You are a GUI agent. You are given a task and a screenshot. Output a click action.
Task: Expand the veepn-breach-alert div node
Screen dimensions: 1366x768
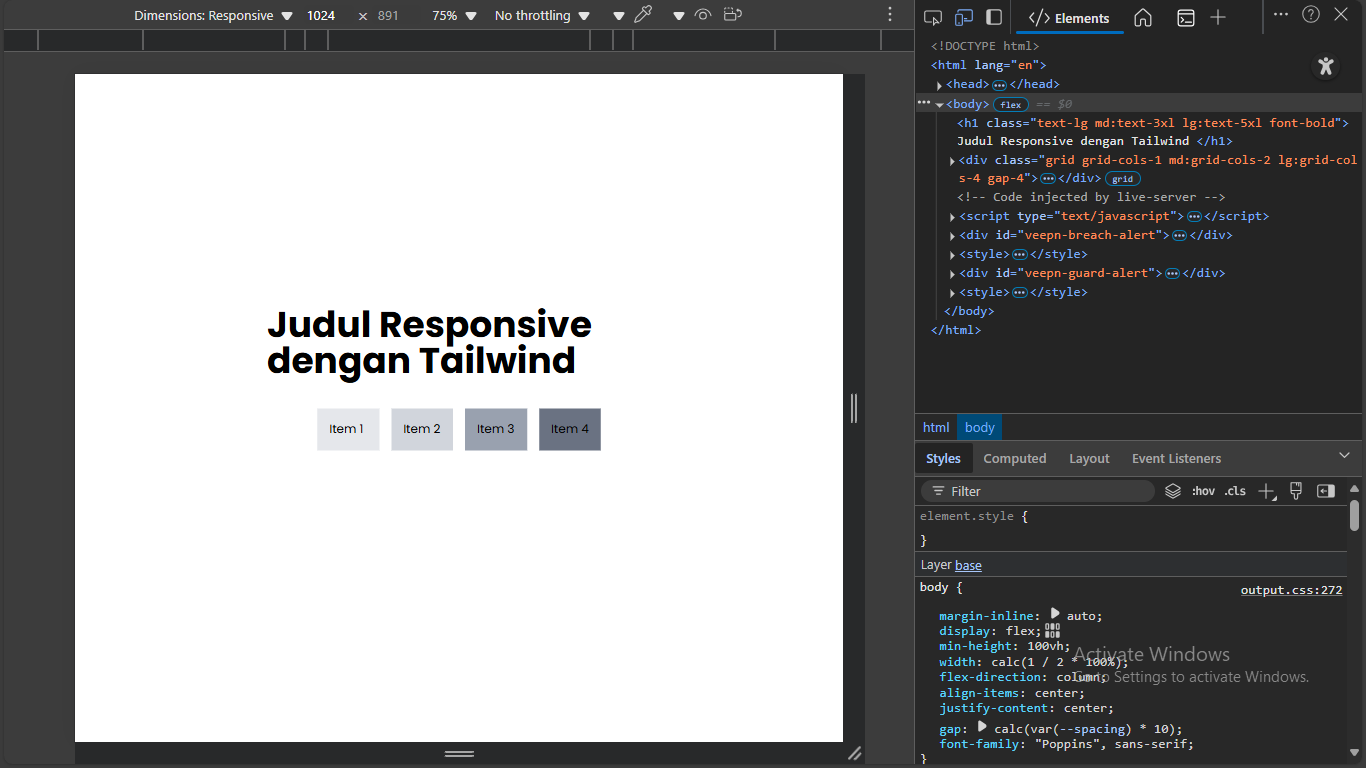point(952,236)
